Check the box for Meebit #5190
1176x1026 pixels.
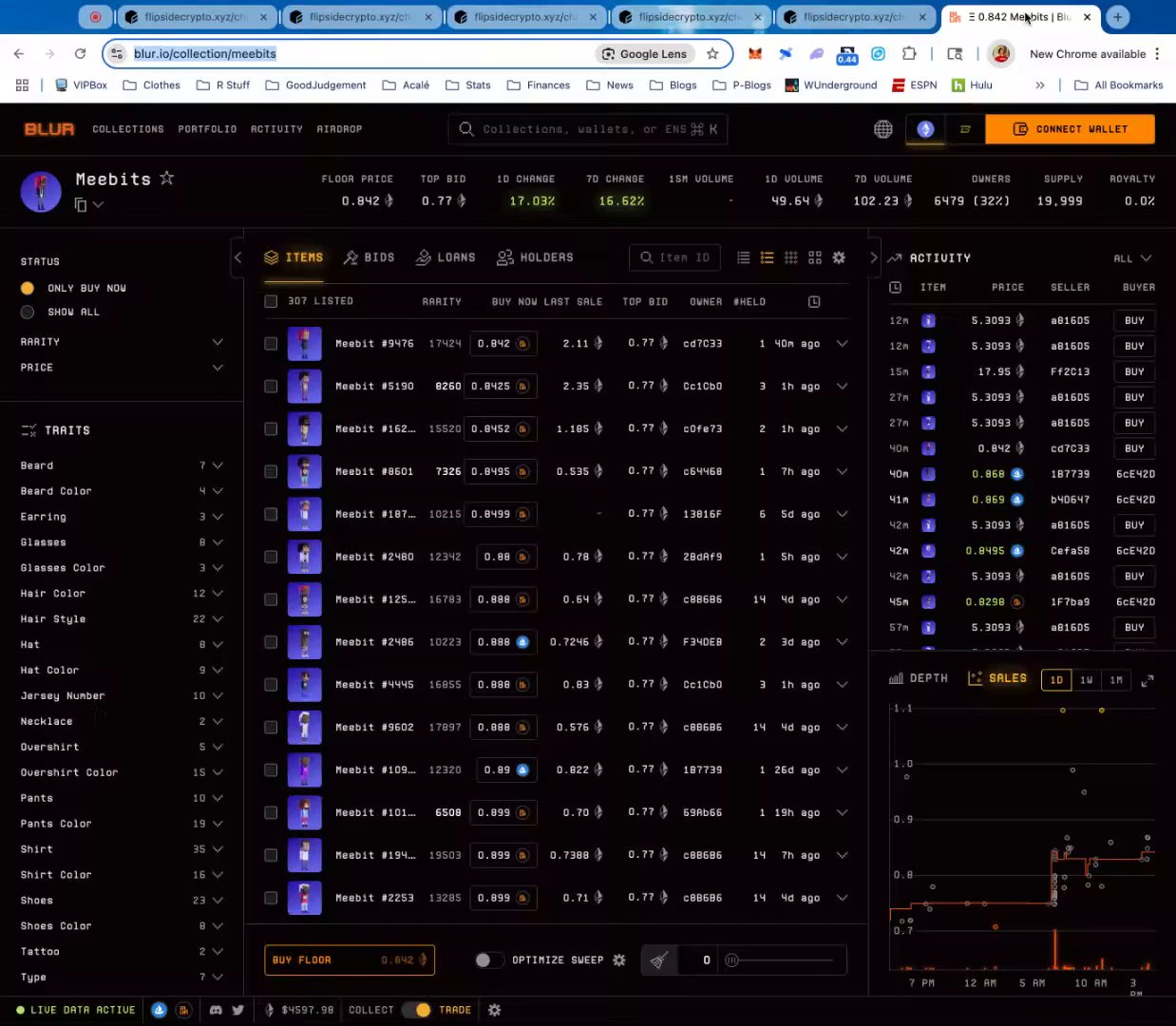271,387
